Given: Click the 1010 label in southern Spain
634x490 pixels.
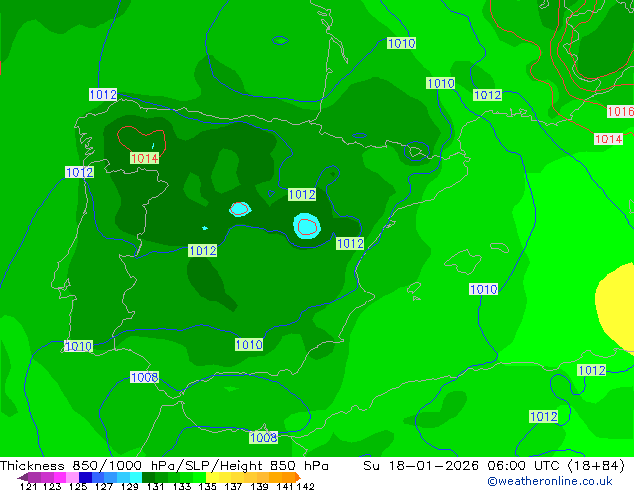Looking at the screenshot, I should tap(249, 344).
